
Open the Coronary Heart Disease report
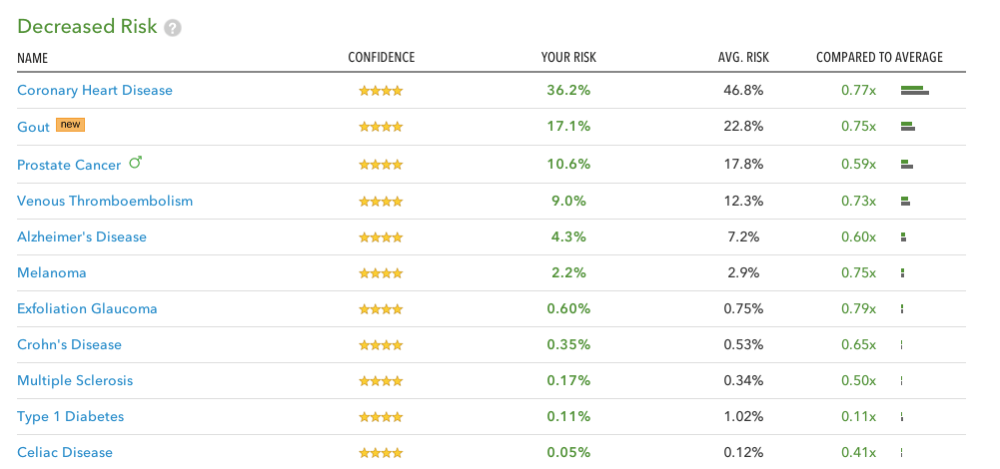[95, 91]
